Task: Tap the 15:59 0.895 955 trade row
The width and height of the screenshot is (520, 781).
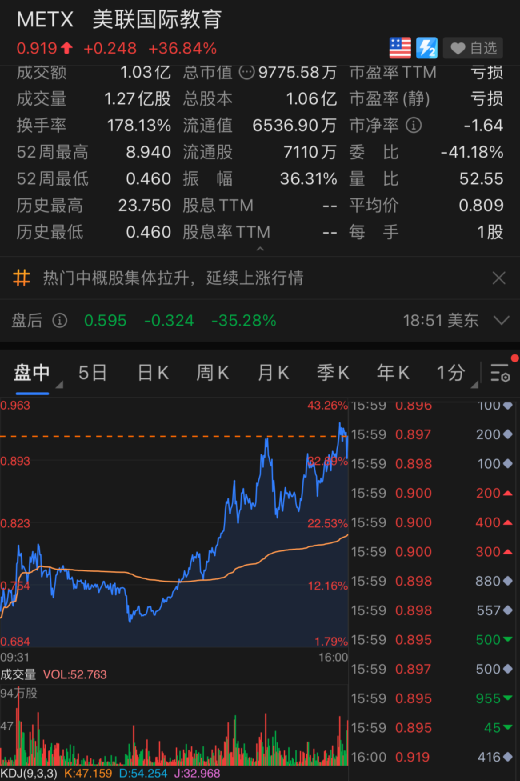Action: point(432,698)
